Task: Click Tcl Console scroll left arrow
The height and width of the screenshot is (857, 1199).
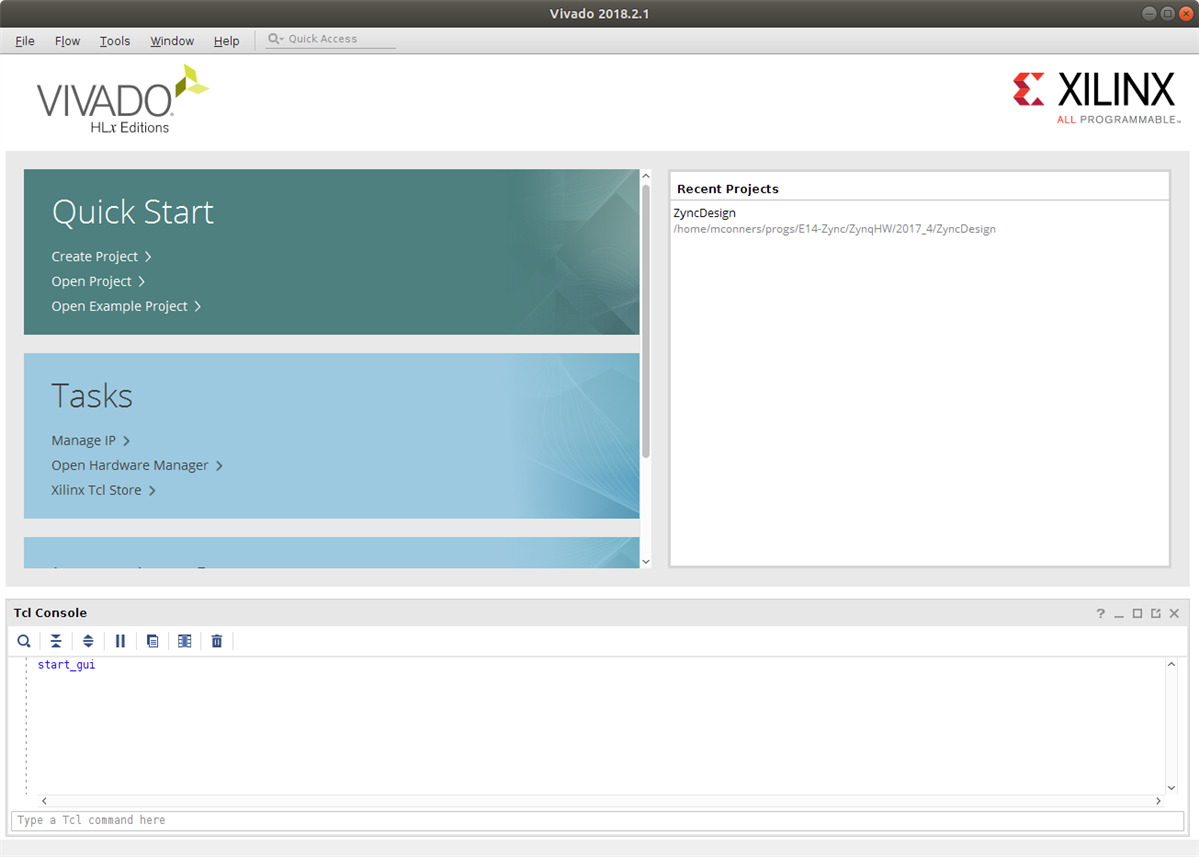Action: pos(44,800)
